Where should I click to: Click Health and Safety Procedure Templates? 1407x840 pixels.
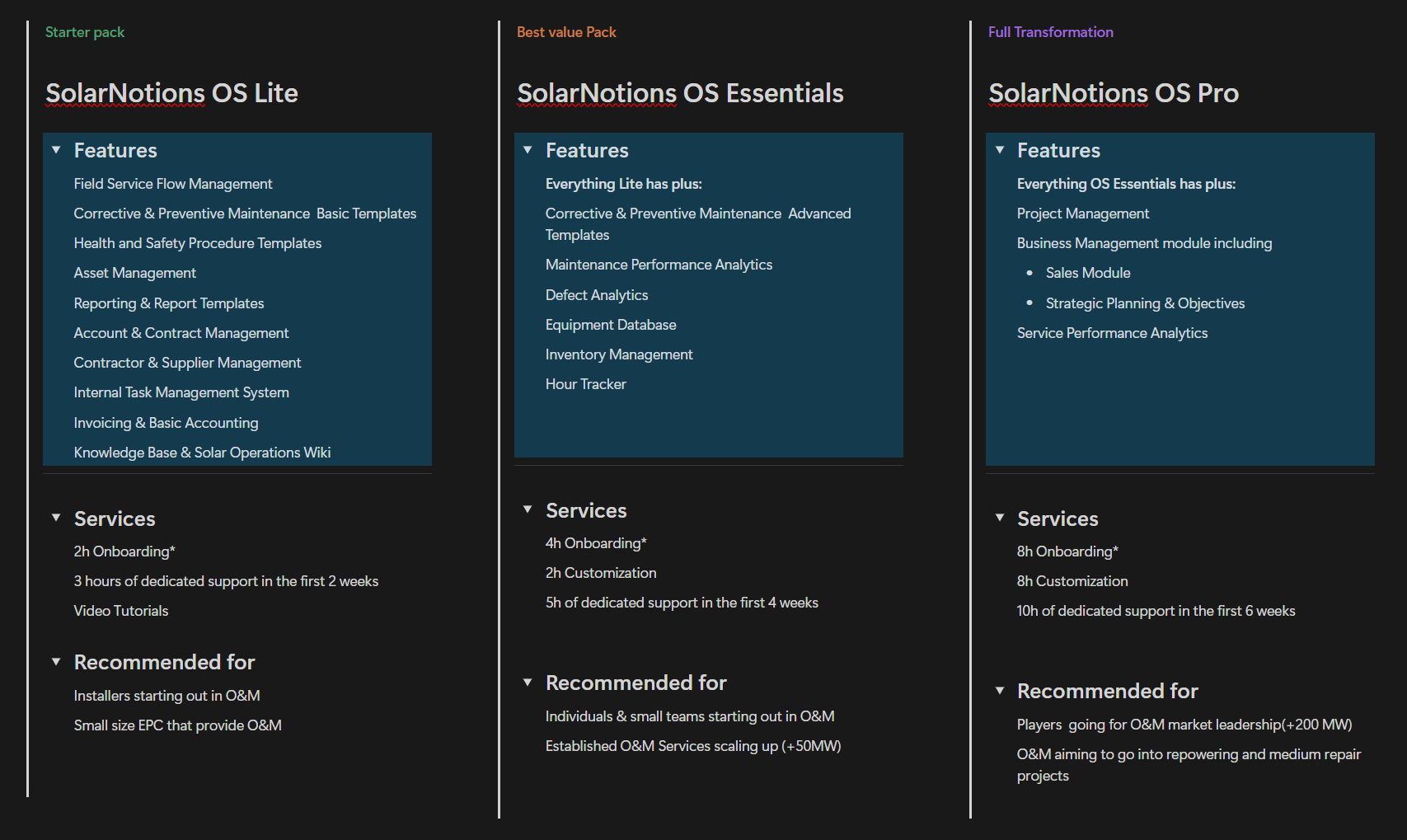coord(198,243)
